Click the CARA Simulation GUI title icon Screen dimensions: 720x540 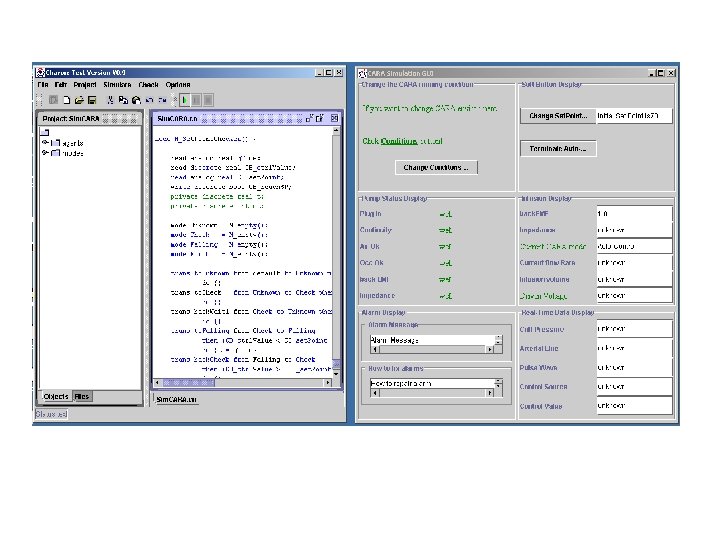tap(363, 73)
